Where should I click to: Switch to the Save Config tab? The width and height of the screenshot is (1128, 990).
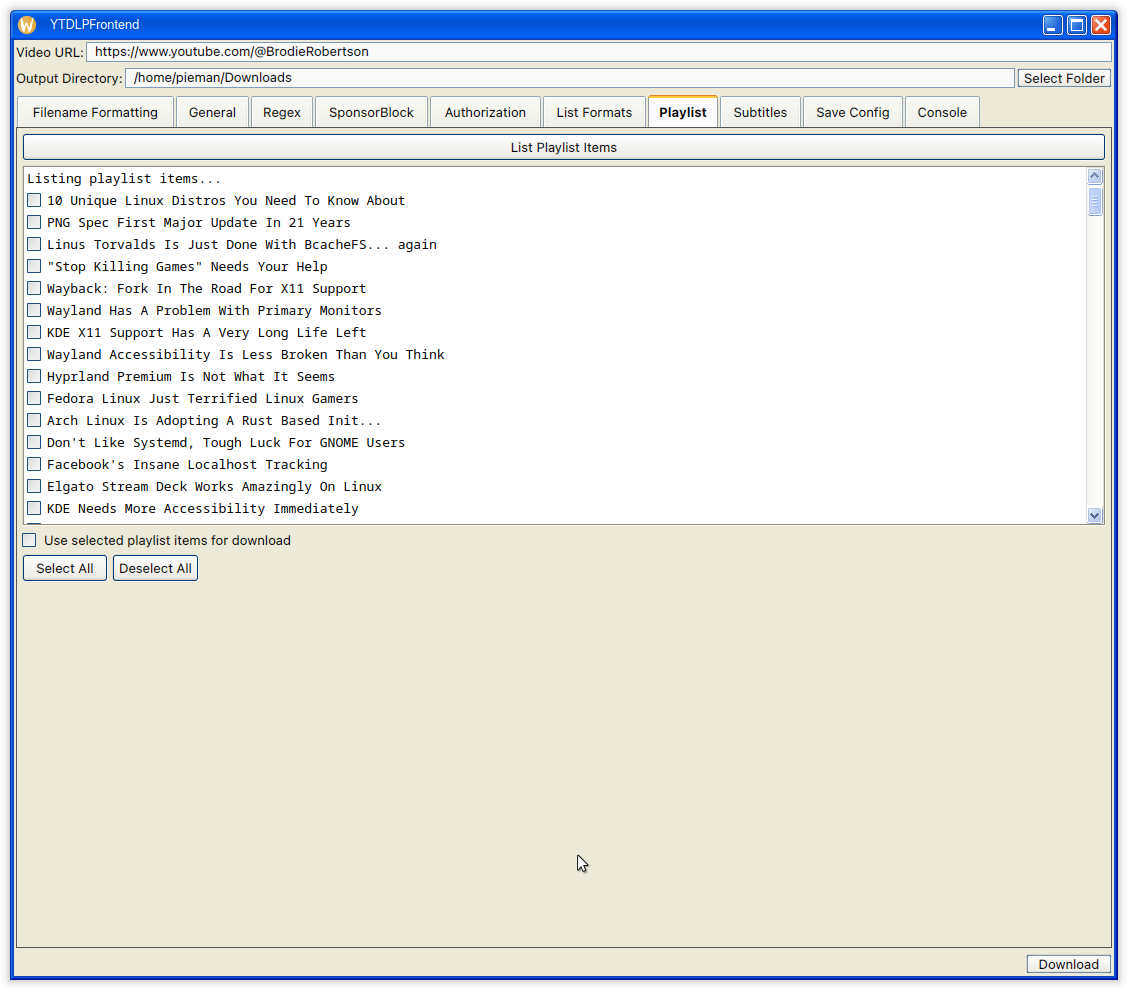[x=852, y=112]
